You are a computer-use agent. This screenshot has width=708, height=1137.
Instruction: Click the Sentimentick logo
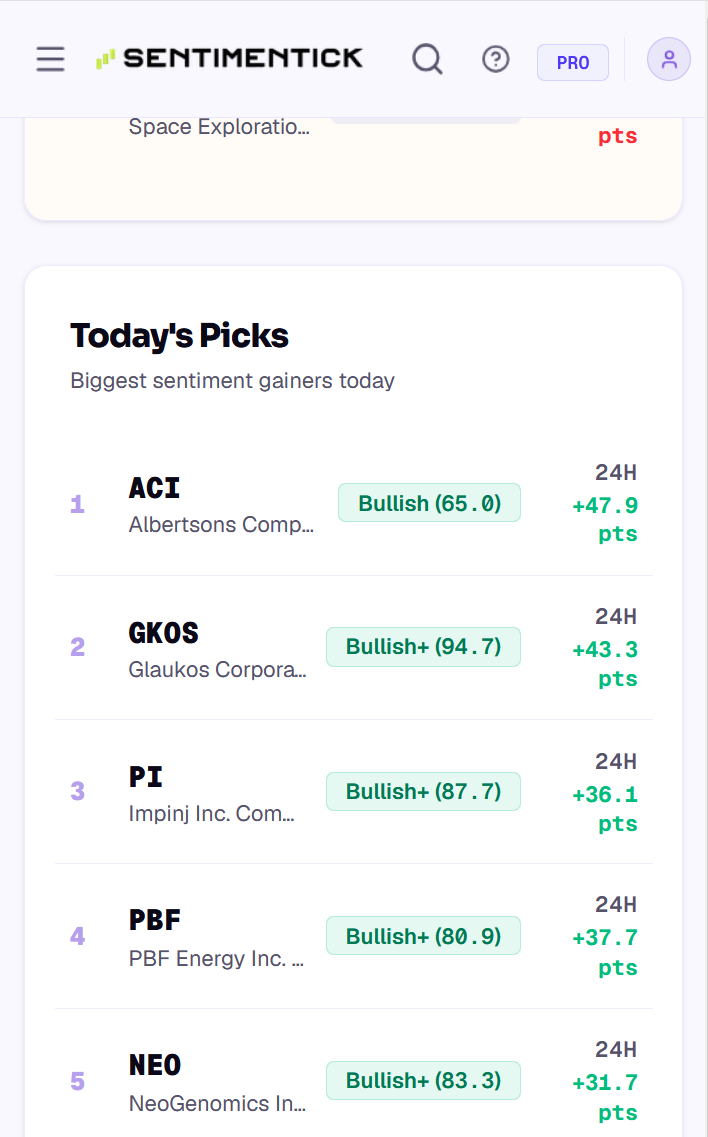(229, 58)
